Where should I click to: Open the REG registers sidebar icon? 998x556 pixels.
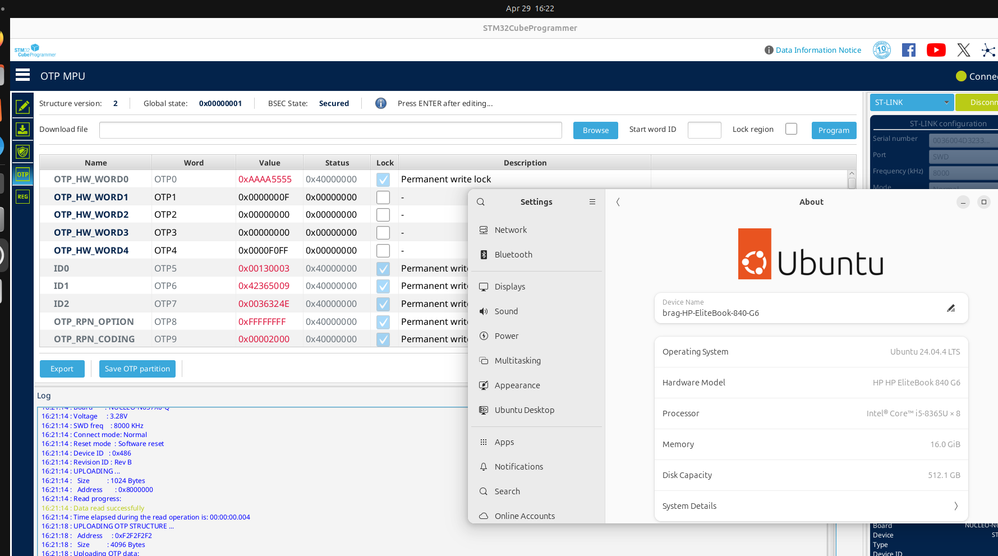pyautogui.click(x=23, y=197)
